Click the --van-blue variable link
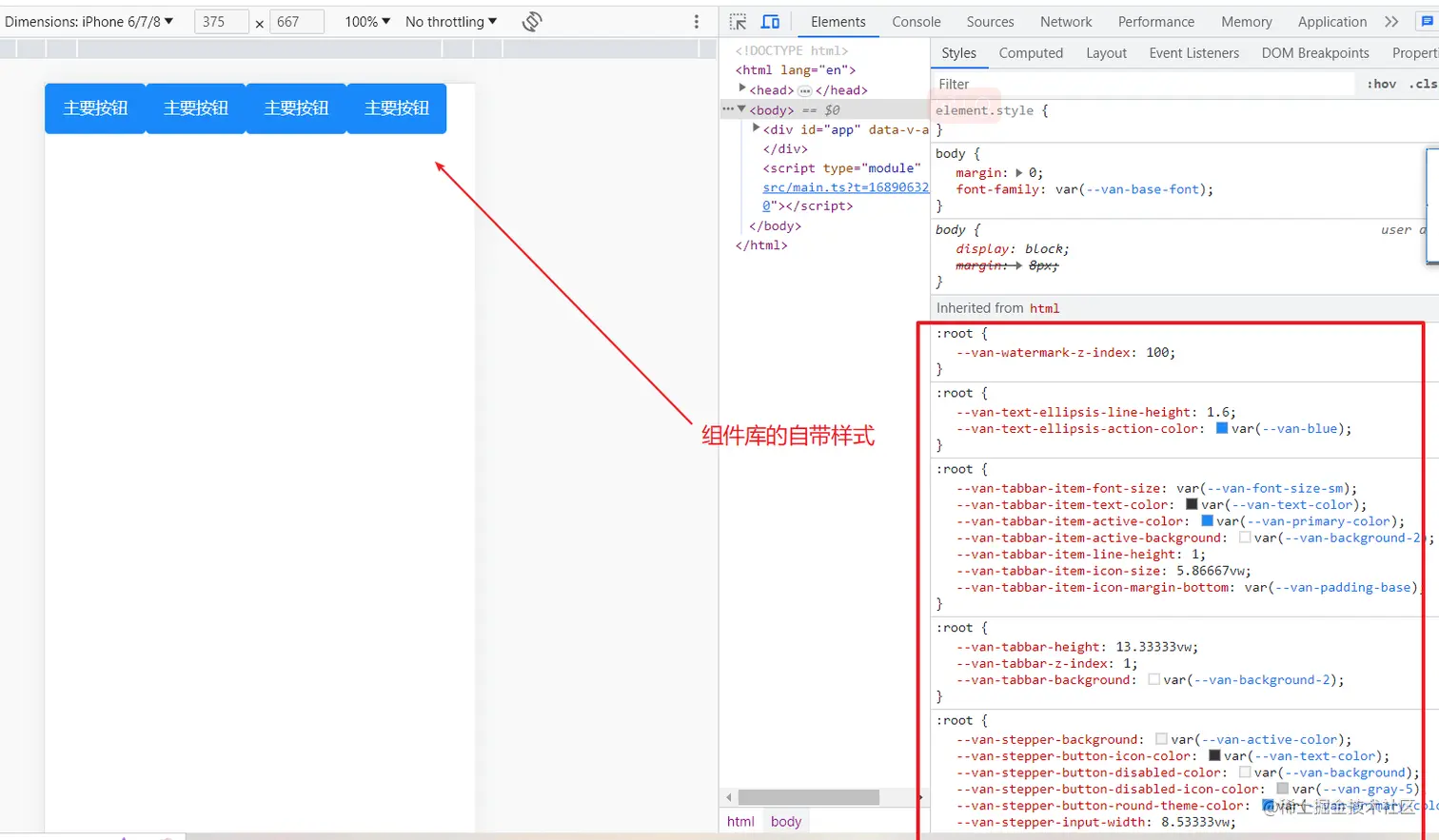The width and height of the screenshot is (1439, 840). click(x=1299, y=429)
